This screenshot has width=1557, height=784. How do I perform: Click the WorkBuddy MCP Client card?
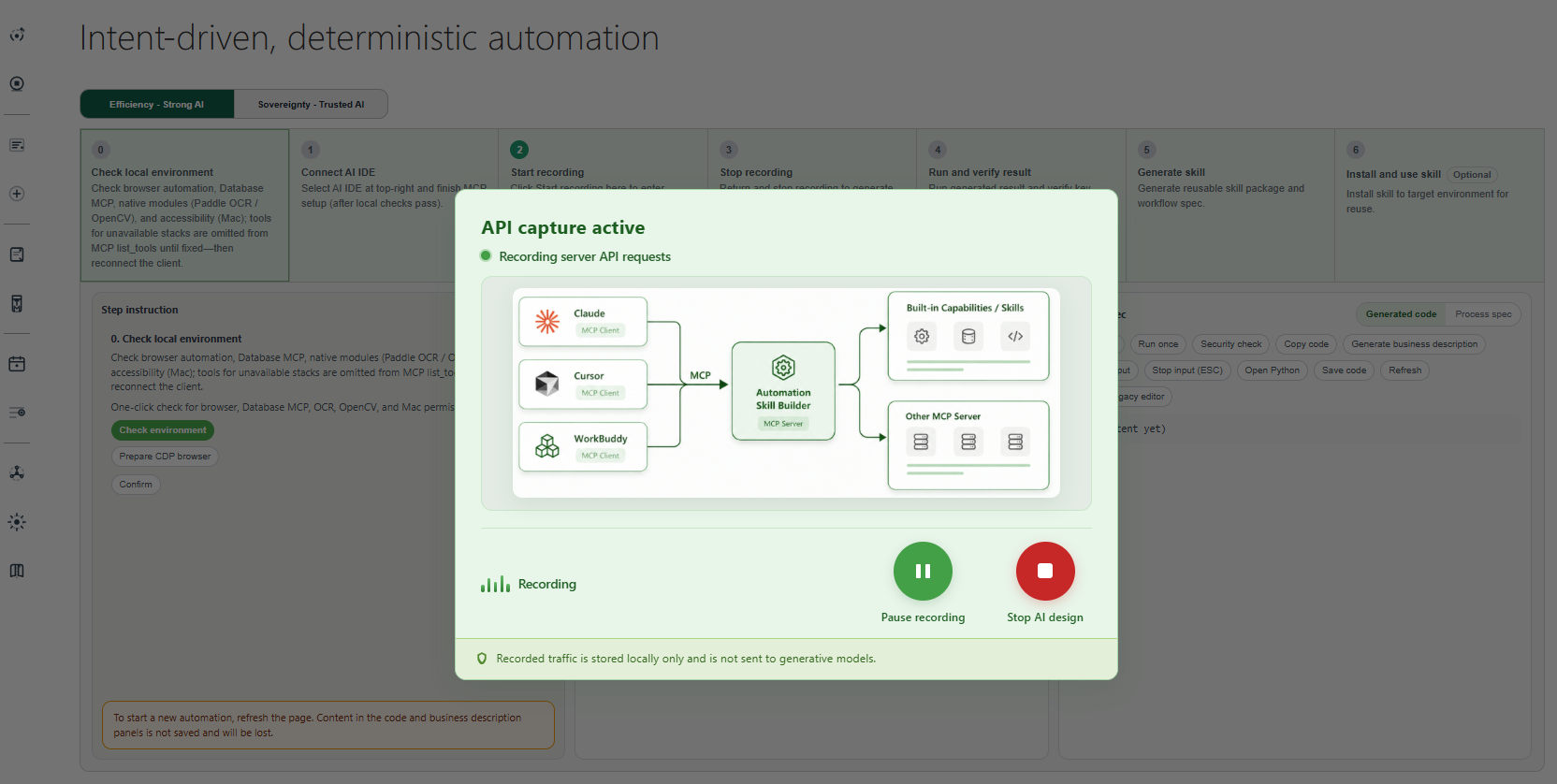[x=583, y=446]
